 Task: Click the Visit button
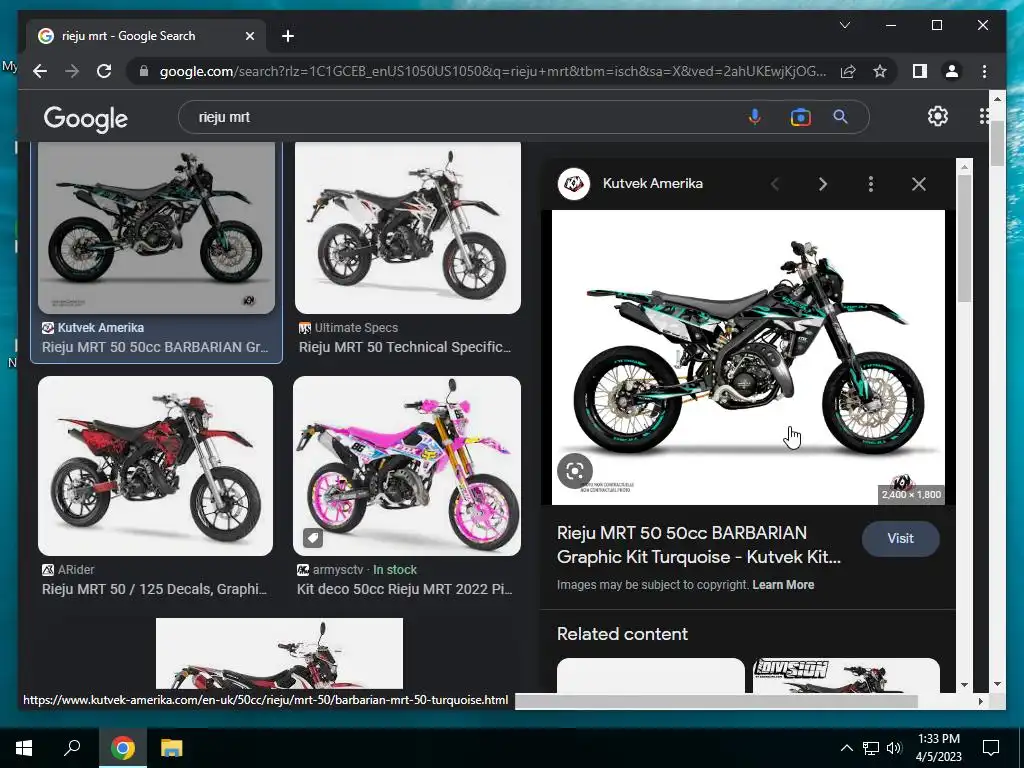901,539
